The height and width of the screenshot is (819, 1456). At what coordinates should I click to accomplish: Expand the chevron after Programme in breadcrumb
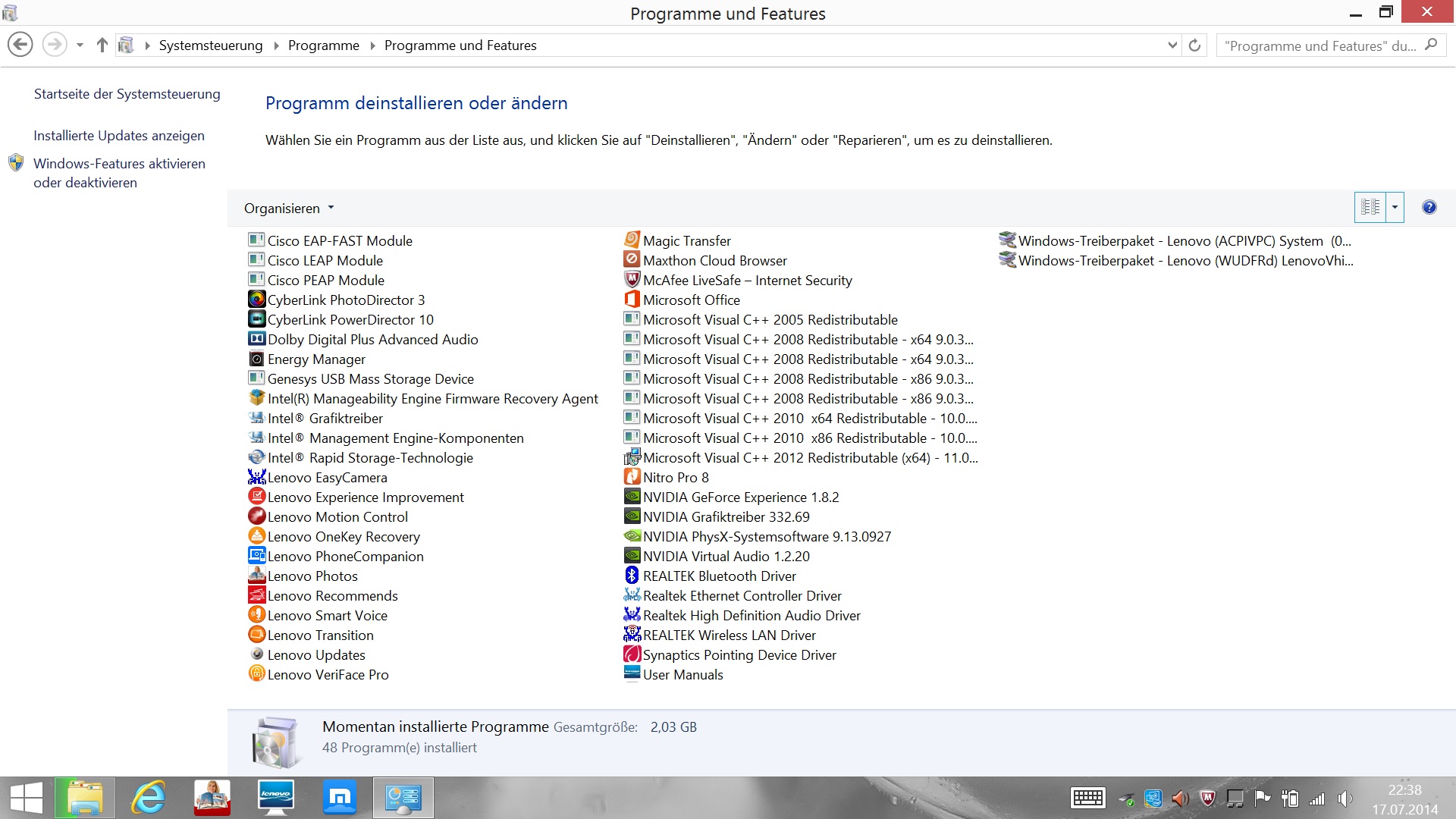(x=372, y=45)
